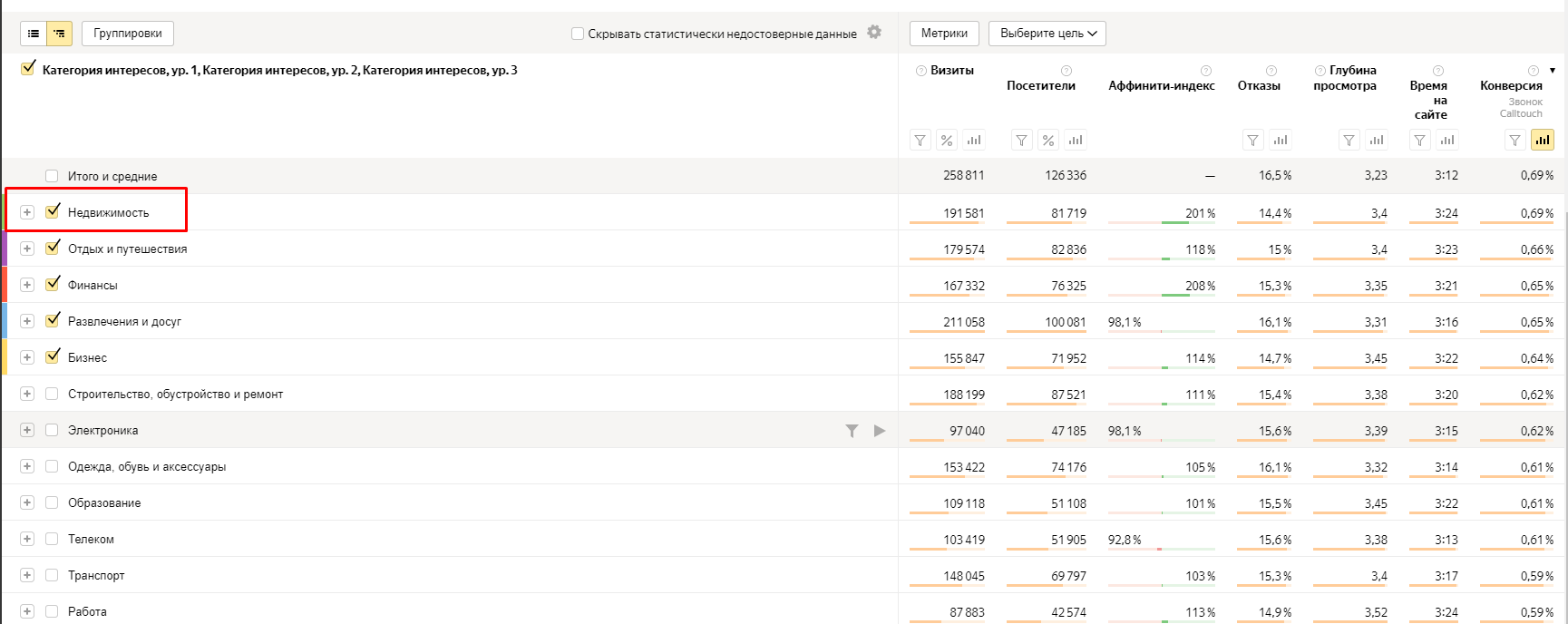Expand the Одежда, обувь и аксессуары row
Screen dimensions: 1568x624
coord(27,466)
